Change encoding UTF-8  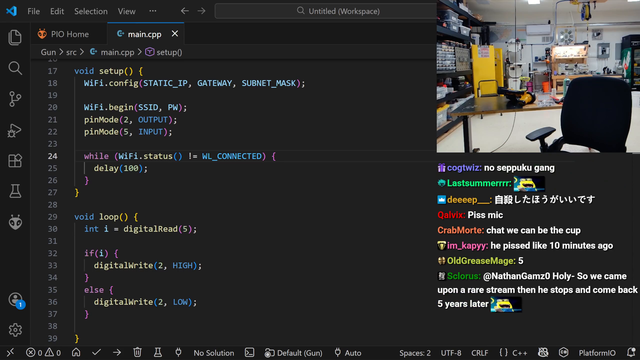coord(451,353)
